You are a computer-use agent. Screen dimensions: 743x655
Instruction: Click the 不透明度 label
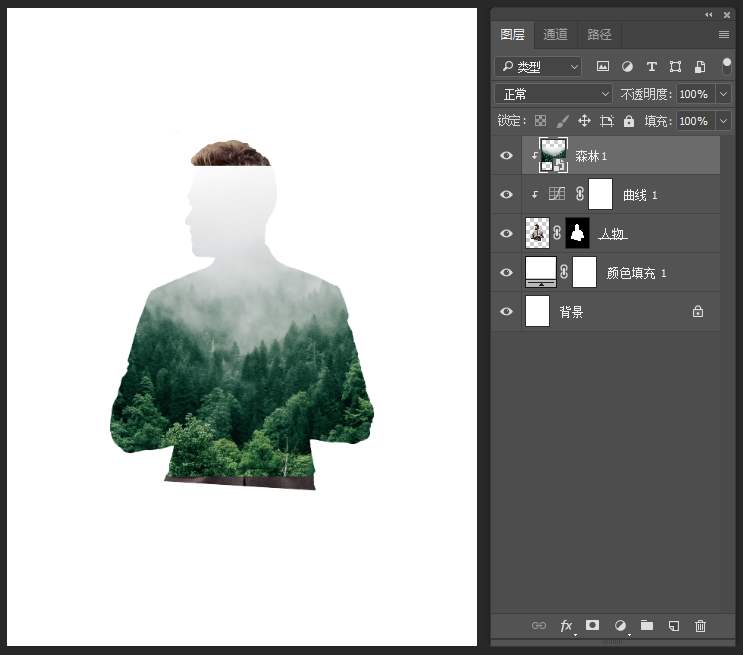click(646, 94)
